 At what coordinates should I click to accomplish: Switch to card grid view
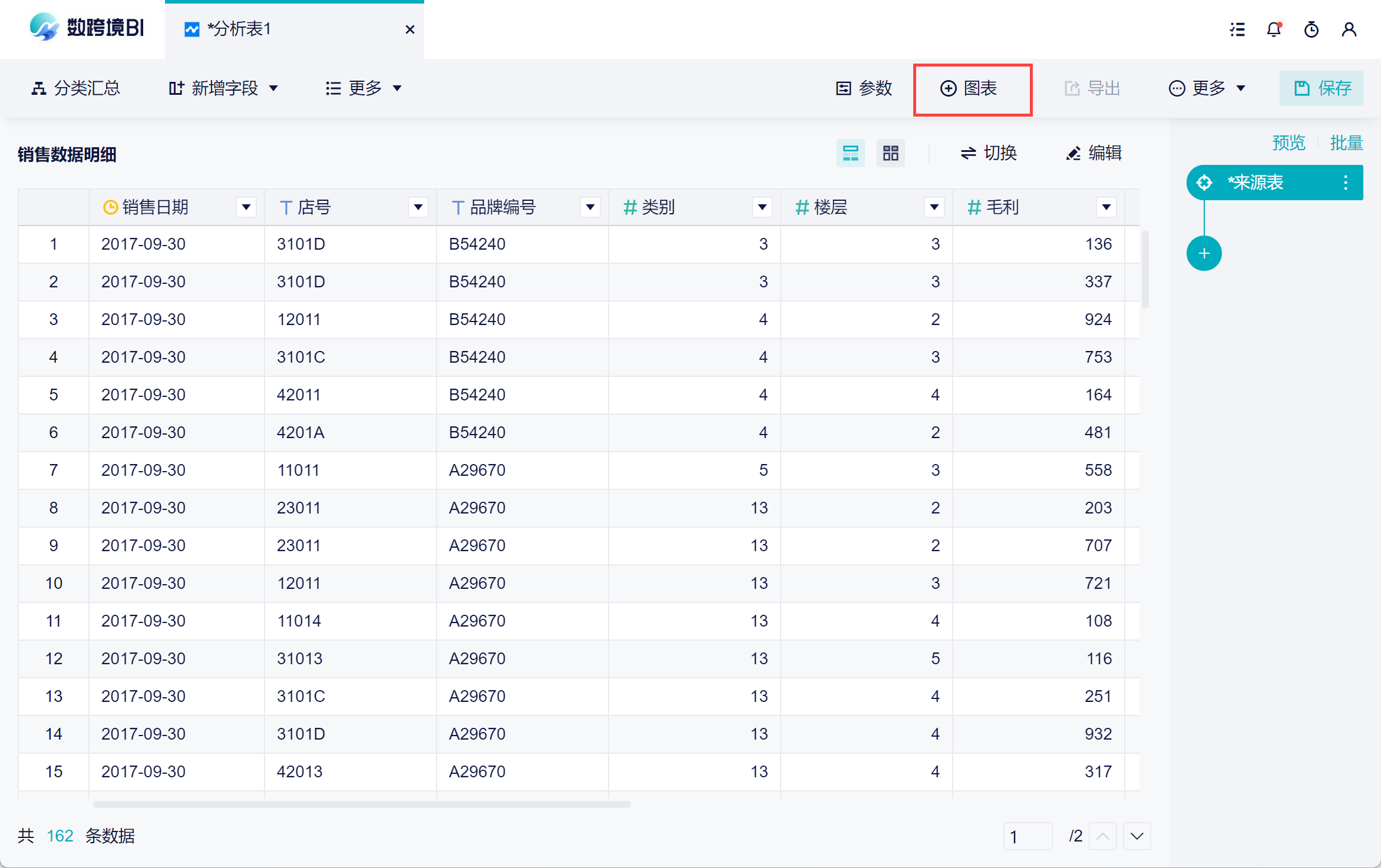coord(890,153)
